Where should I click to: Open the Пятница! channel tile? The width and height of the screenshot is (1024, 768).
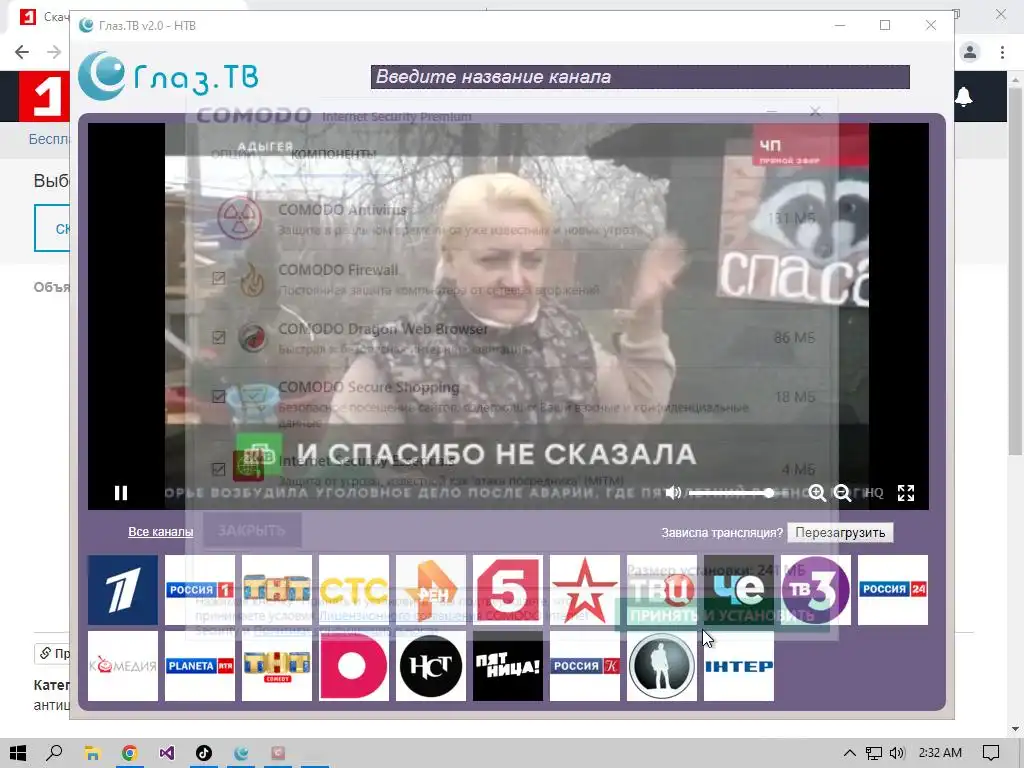508,666
